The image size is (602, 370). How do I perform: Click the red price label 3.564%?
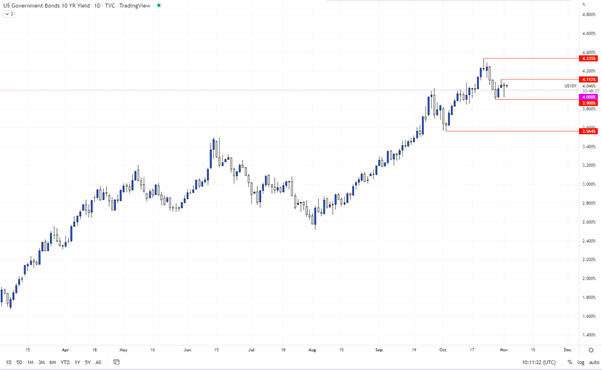click(589, 131)
